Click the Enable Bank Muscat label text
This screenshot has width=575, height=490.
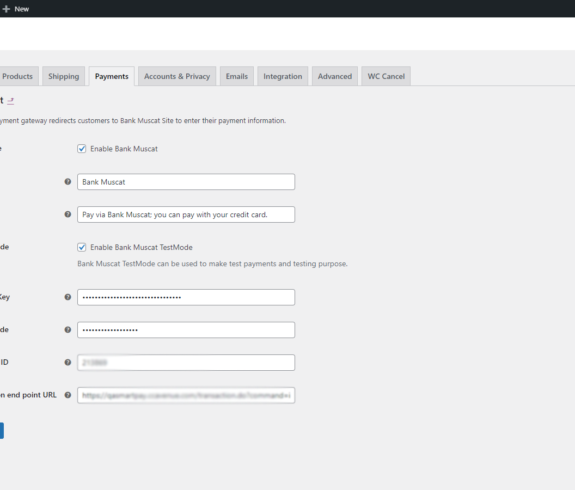coord(124,149)
